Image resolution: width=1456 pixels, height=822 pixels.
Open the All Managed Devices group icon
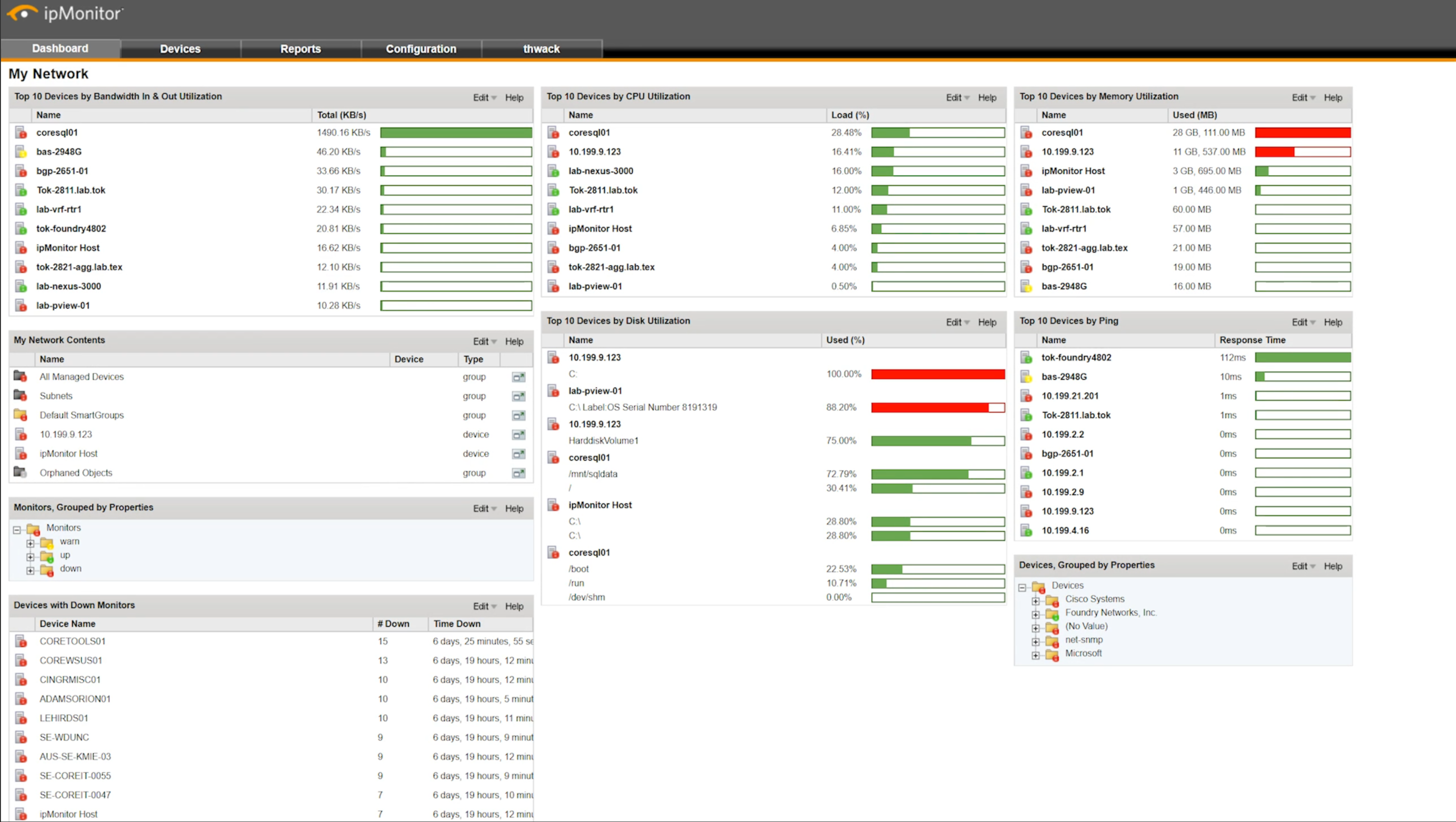point(20,376)
